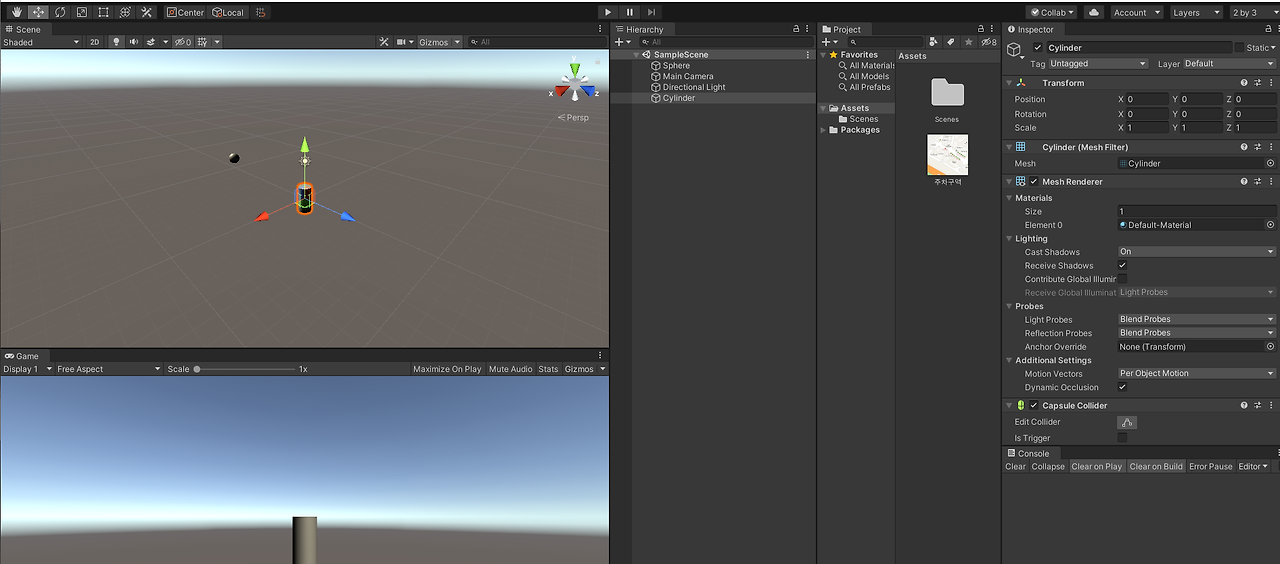Select the Hand tool
The width and height of the screenshot is (1280, 564).
[16, 12]
